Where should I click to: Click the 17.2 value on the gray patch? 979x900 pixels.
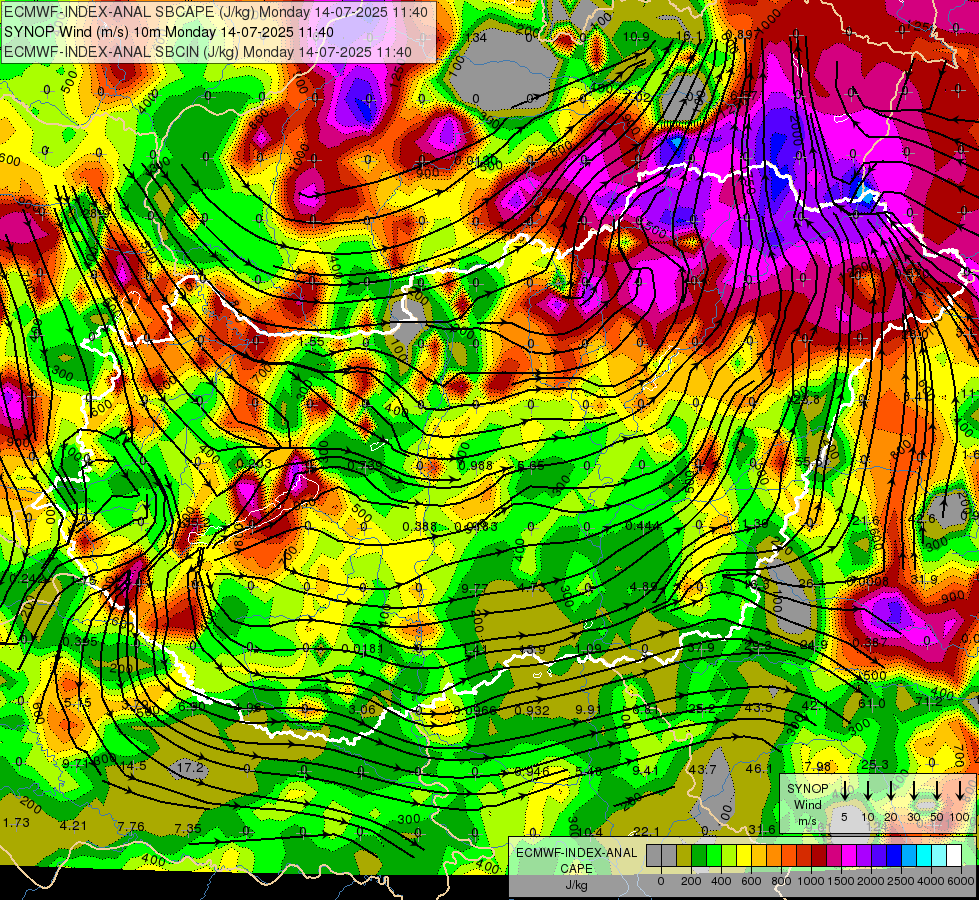click(190, 766)
